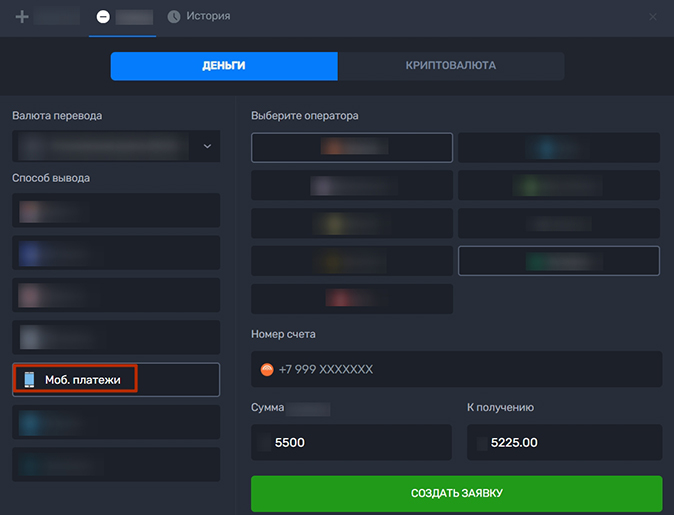This screenshot has height=515, width=674.
Task: Open the История tab
Action: tap(198, 17)
